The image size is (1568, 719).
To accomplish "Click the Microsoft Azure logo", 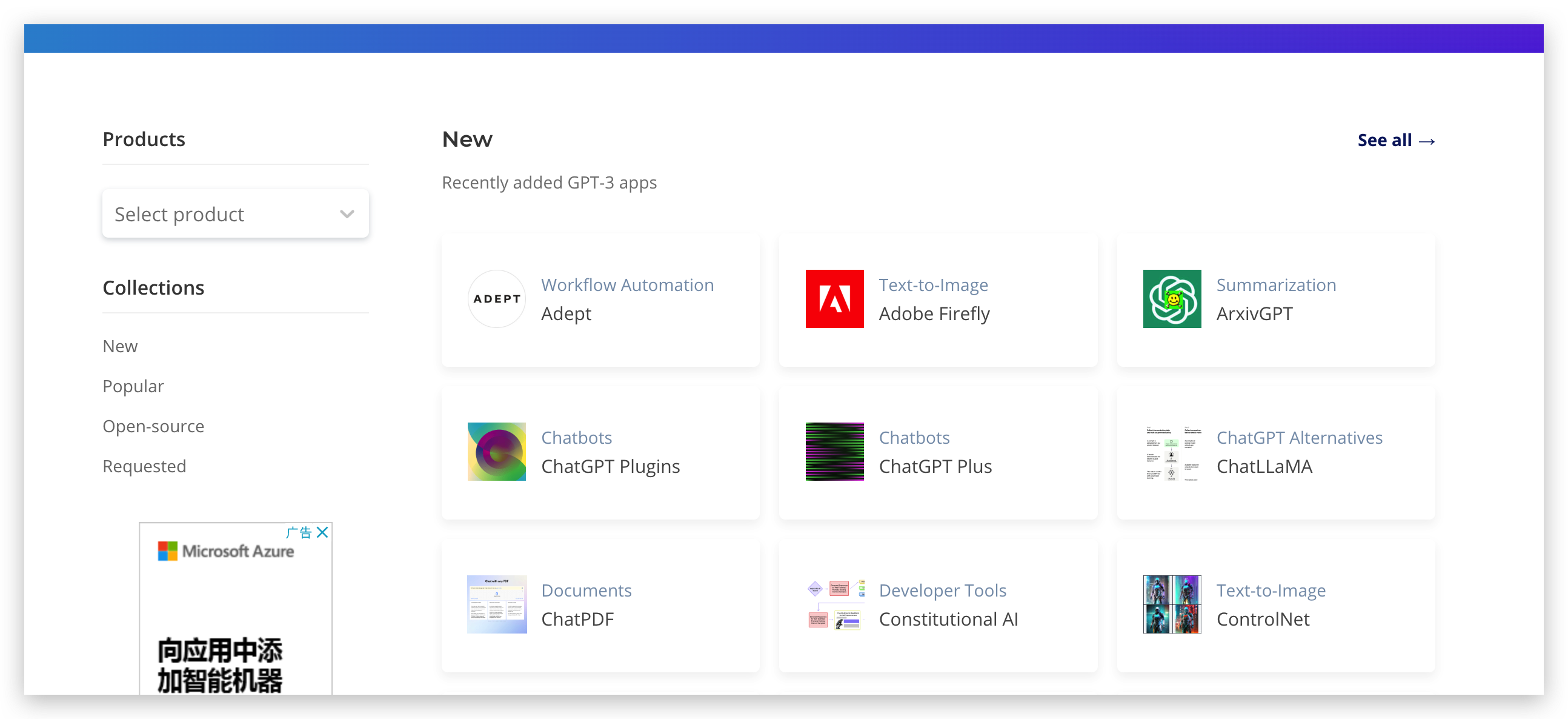I will click(x=226, y=551).
